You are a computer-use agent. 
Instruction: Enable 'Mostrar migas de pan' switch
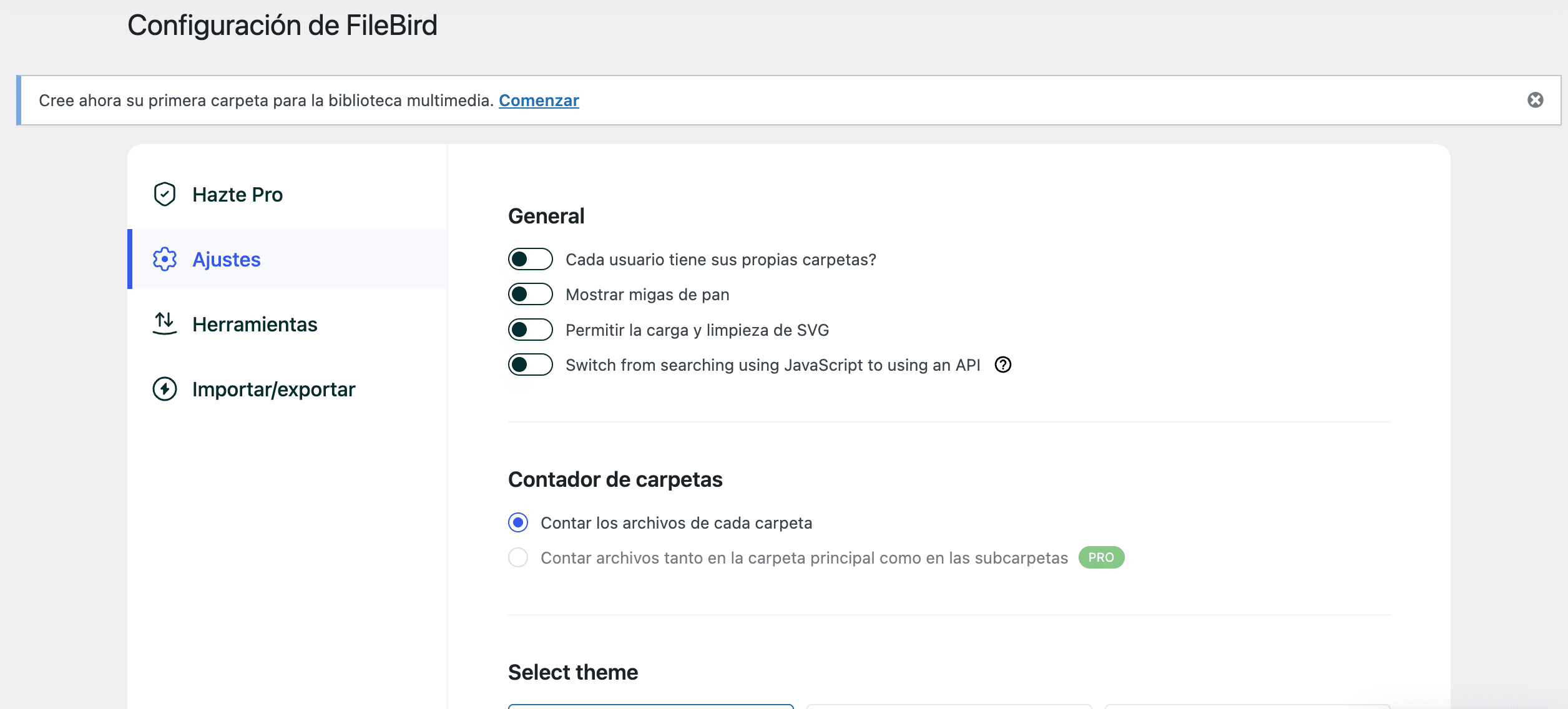click(530, 294)
